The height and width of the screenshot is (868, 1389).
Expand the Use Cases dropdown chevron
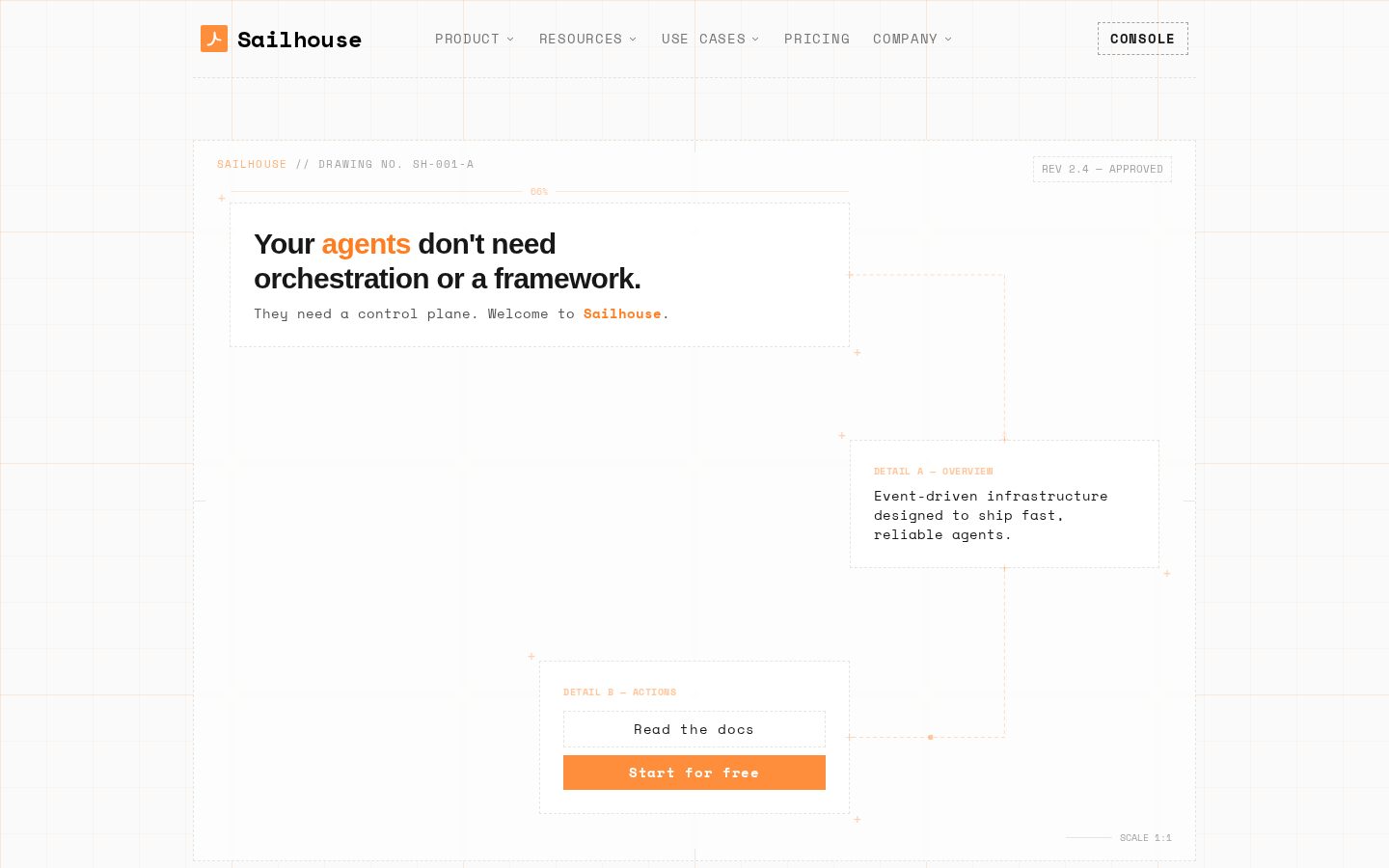(755, 40)
